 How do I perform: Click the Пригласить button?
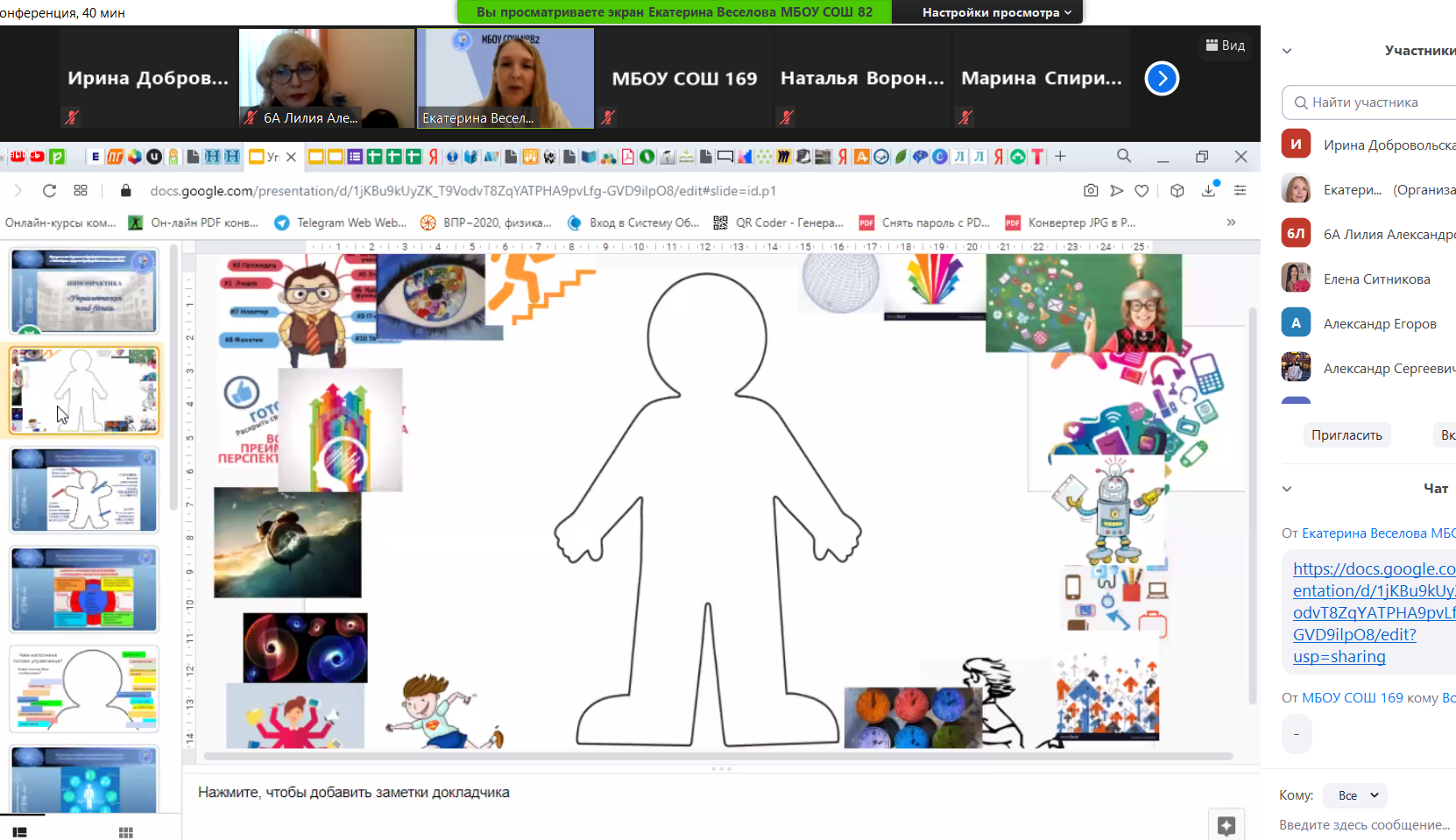coord(1346,435)
